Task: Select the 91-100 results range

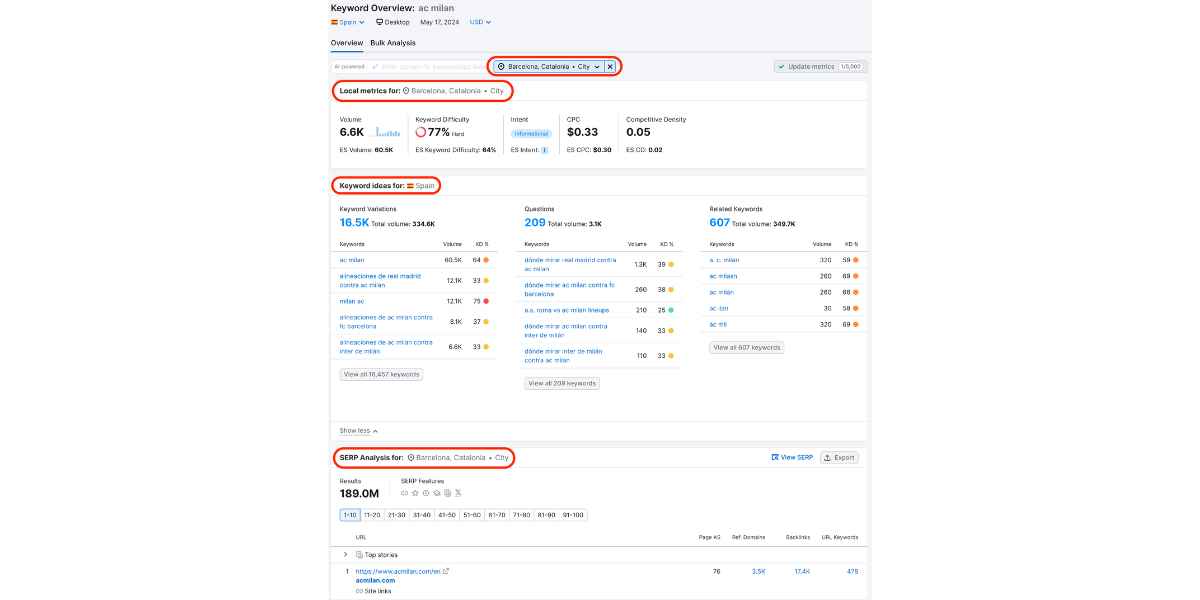Action: tap(574, 515)
